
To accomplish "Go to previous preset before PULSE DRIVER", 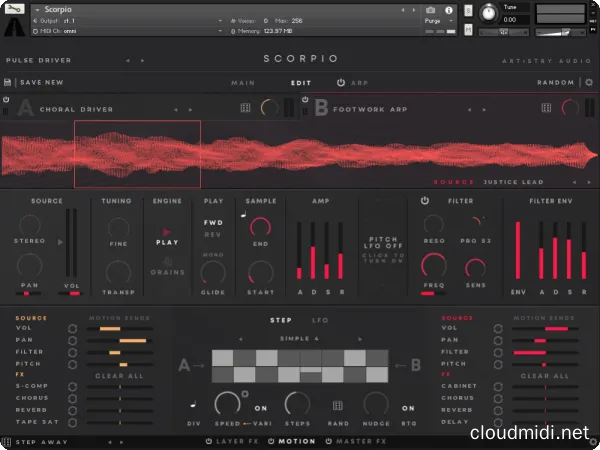I will pos(128,60).
